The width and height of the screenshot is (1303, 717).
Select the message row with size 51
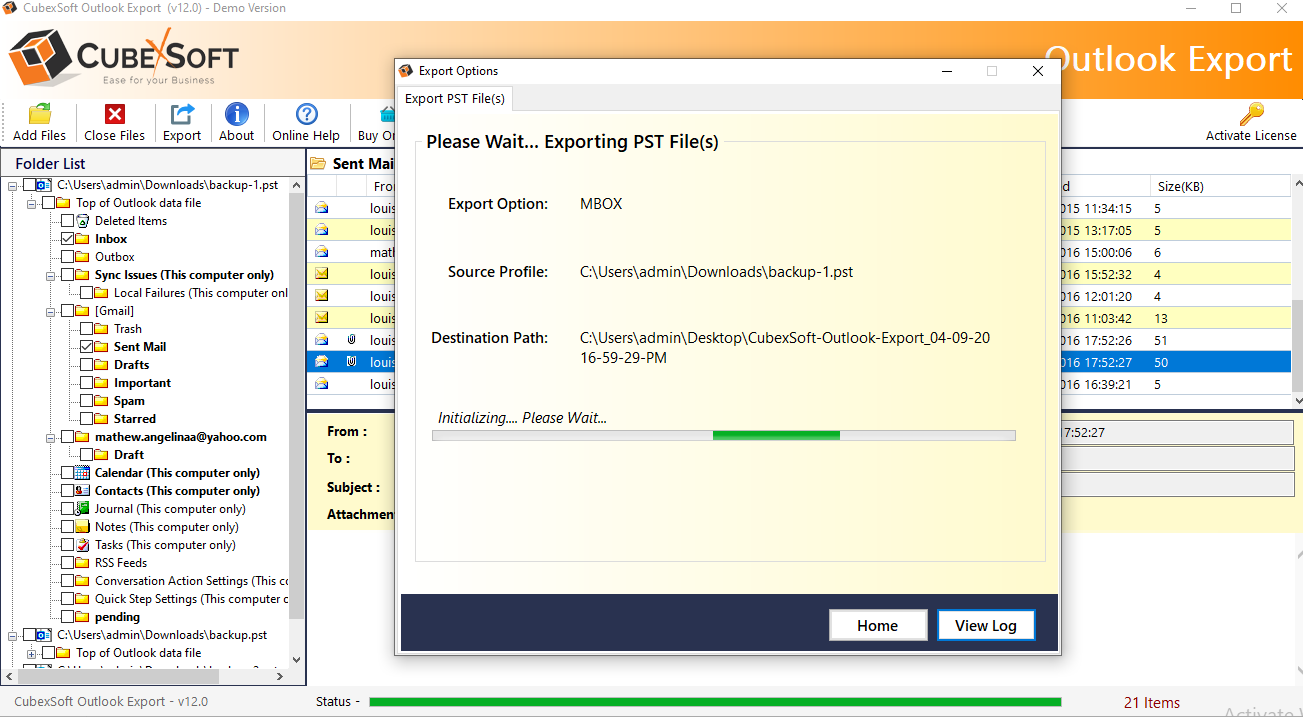pyautogui.click(x=1175, y=340)
